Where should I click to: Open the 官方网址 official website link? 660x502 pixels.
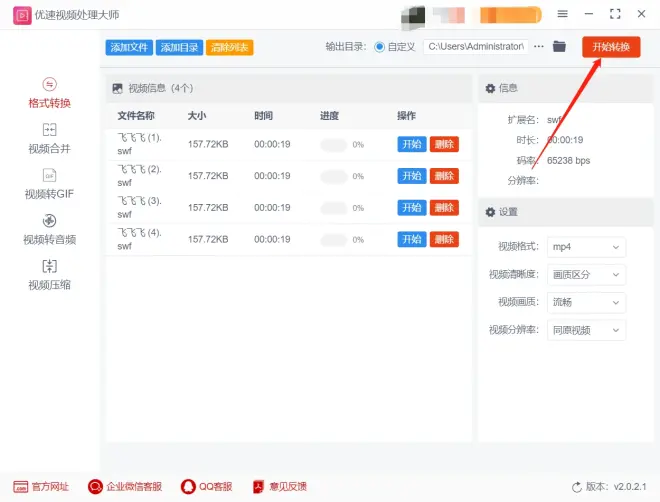41,486
